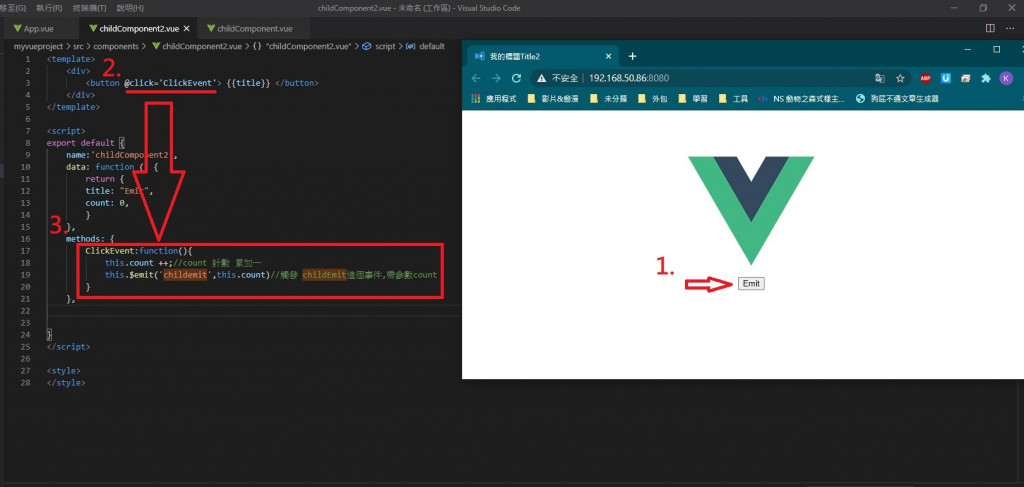The image size is (1024, 487).
Task: Select the 我的標題Title2 browser tab
Action: click(x=542, y=56)
